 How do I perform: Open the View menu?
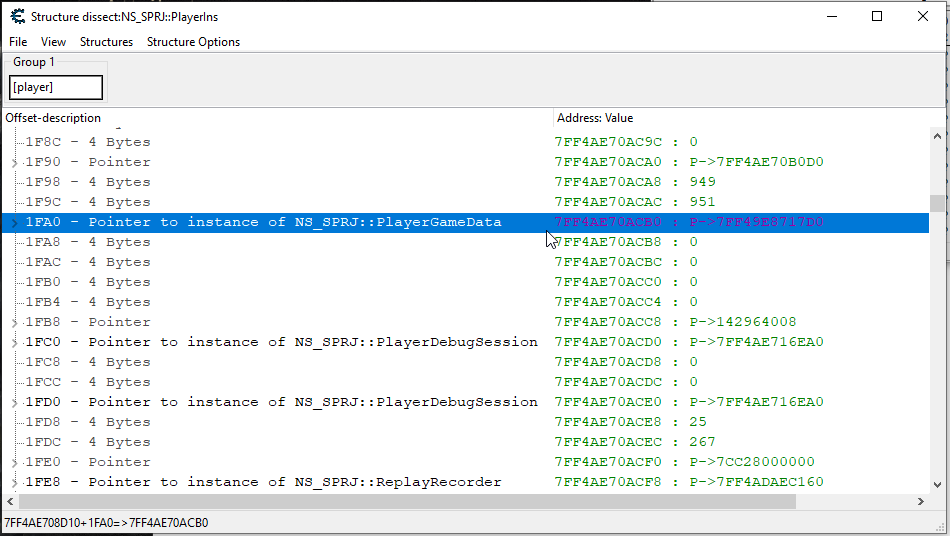tap(53, 42)
